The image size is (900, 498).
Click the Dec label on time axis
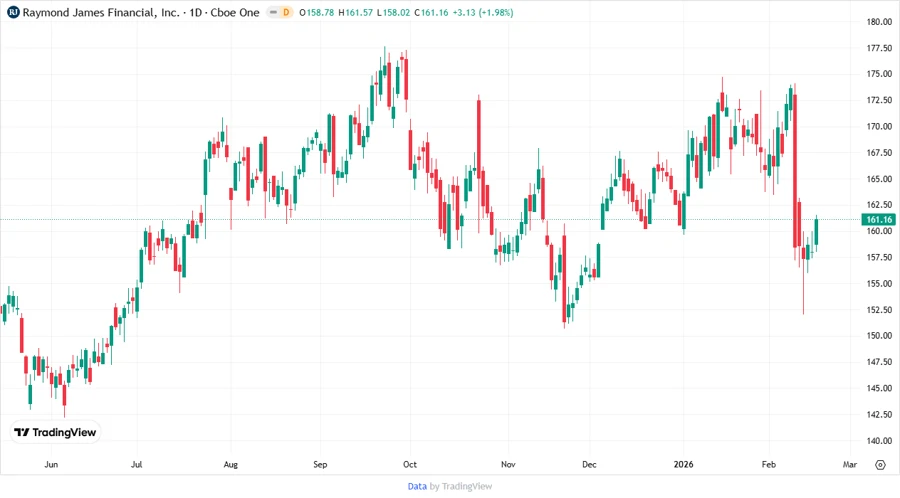click(589, 464)
